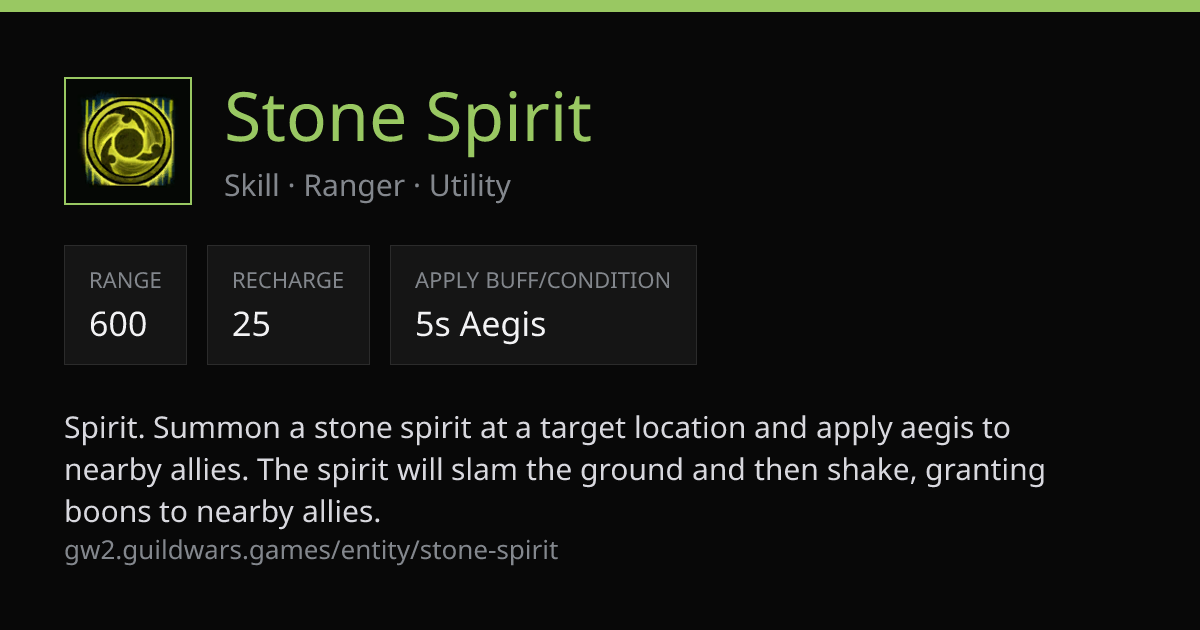Click the 600 range value
The width and height of the screenshot is (1200, 630).
[118, 324]
